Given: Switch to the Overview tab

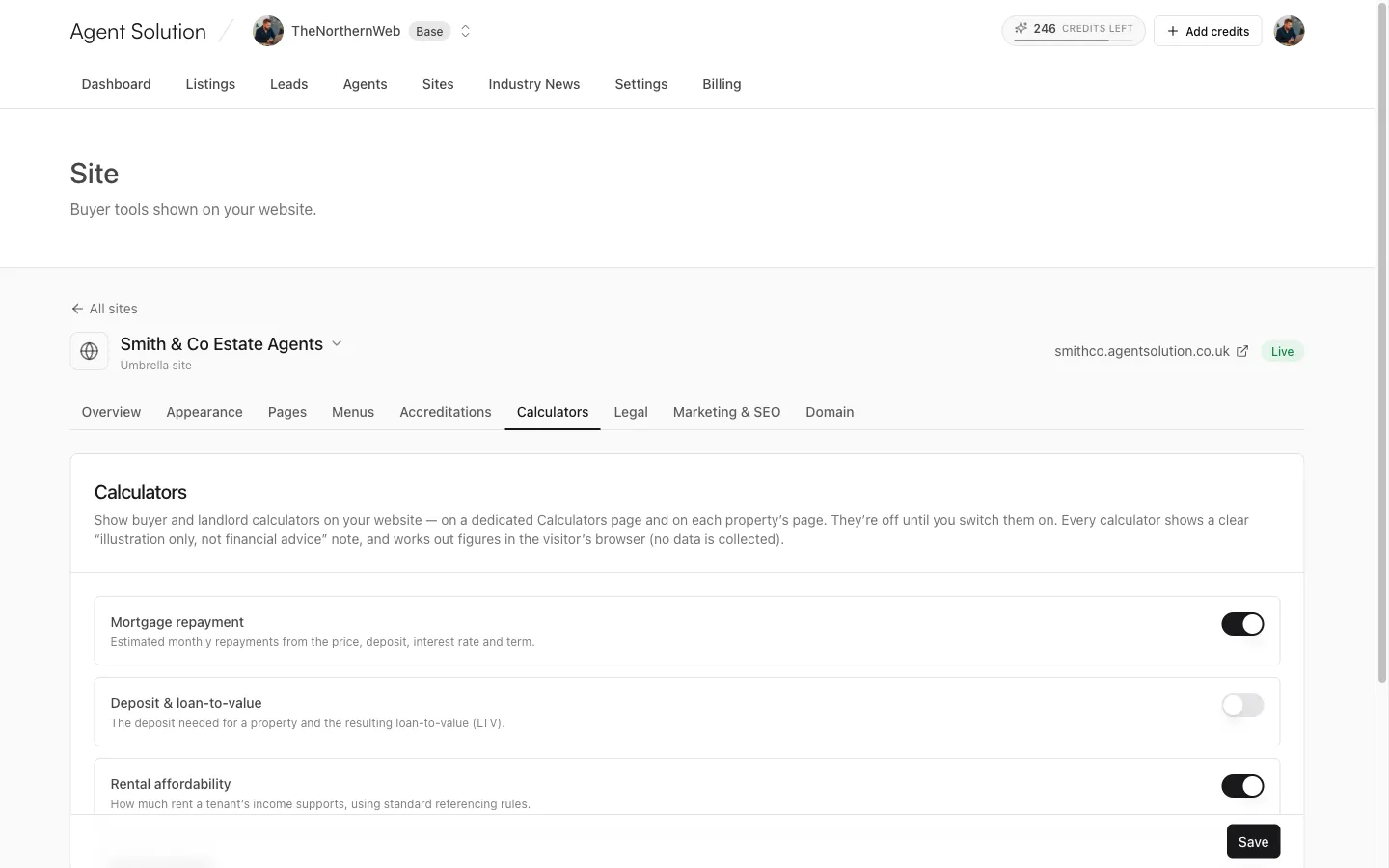Looking at the screenshot, I should 111,412.
